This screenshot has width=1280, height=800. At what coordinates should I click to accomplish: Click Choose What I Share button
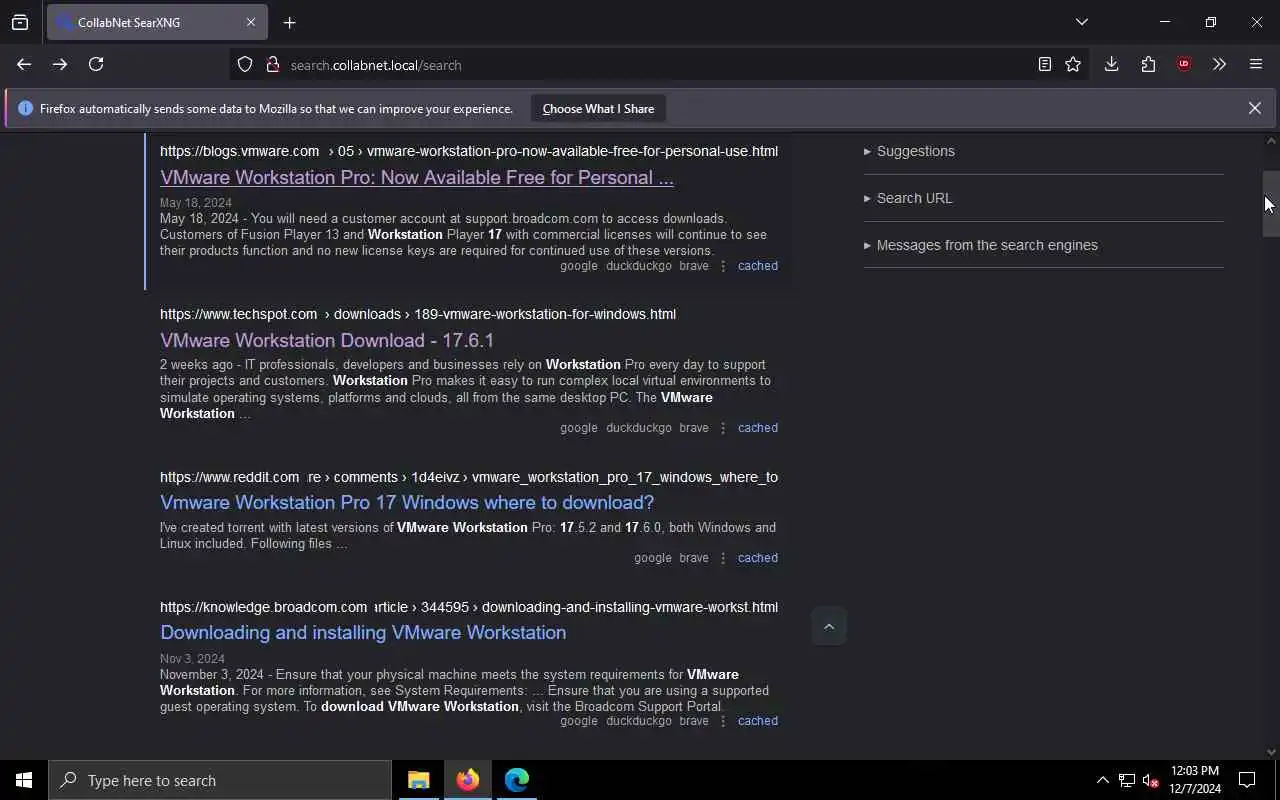pyautogui.click(x=598, y=108)
